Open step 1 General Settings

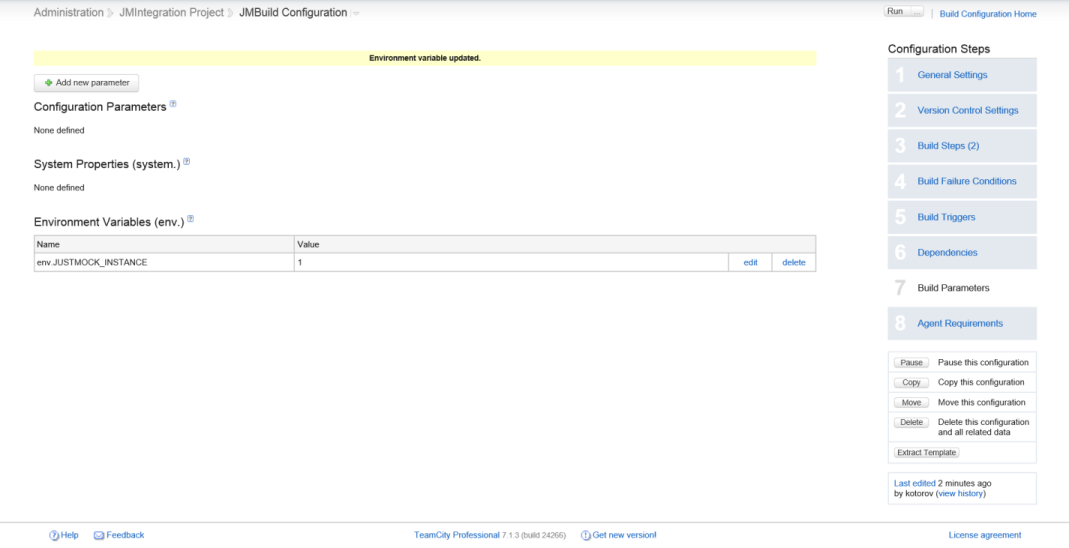tap(962, 75)
